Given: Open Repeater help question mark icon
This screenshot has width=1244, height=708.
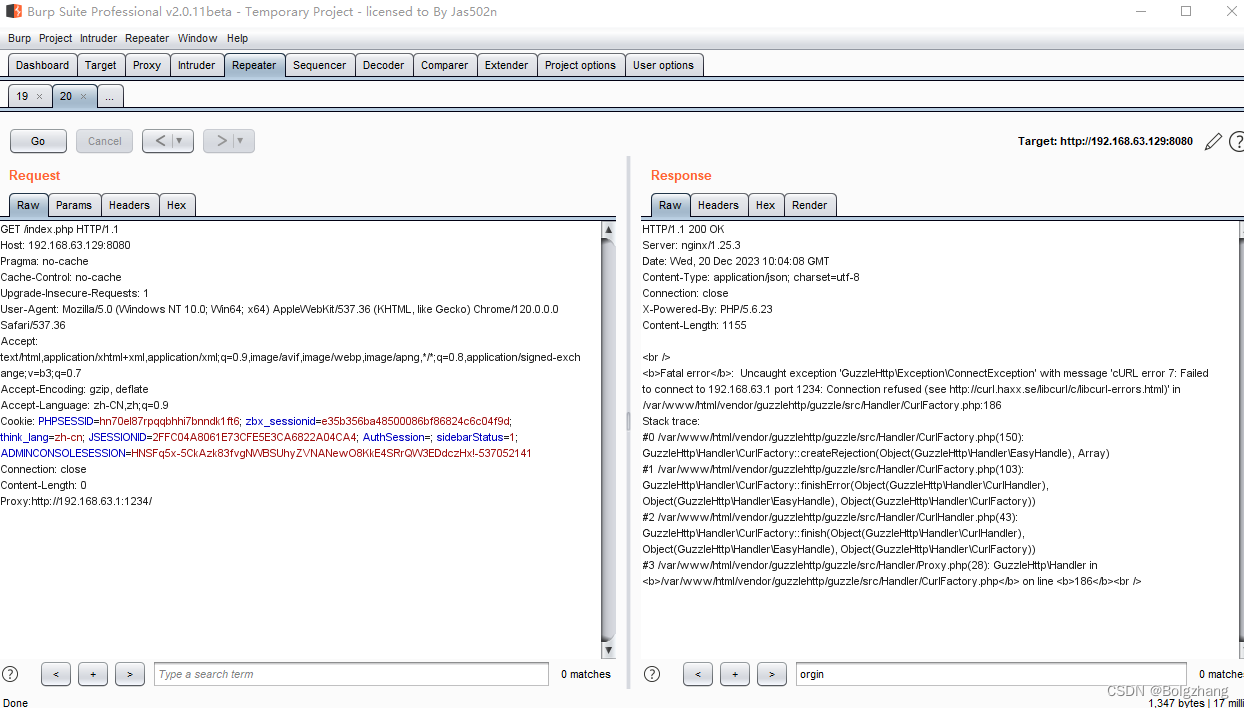Looking at the screenshot, I should [1237, 142].
